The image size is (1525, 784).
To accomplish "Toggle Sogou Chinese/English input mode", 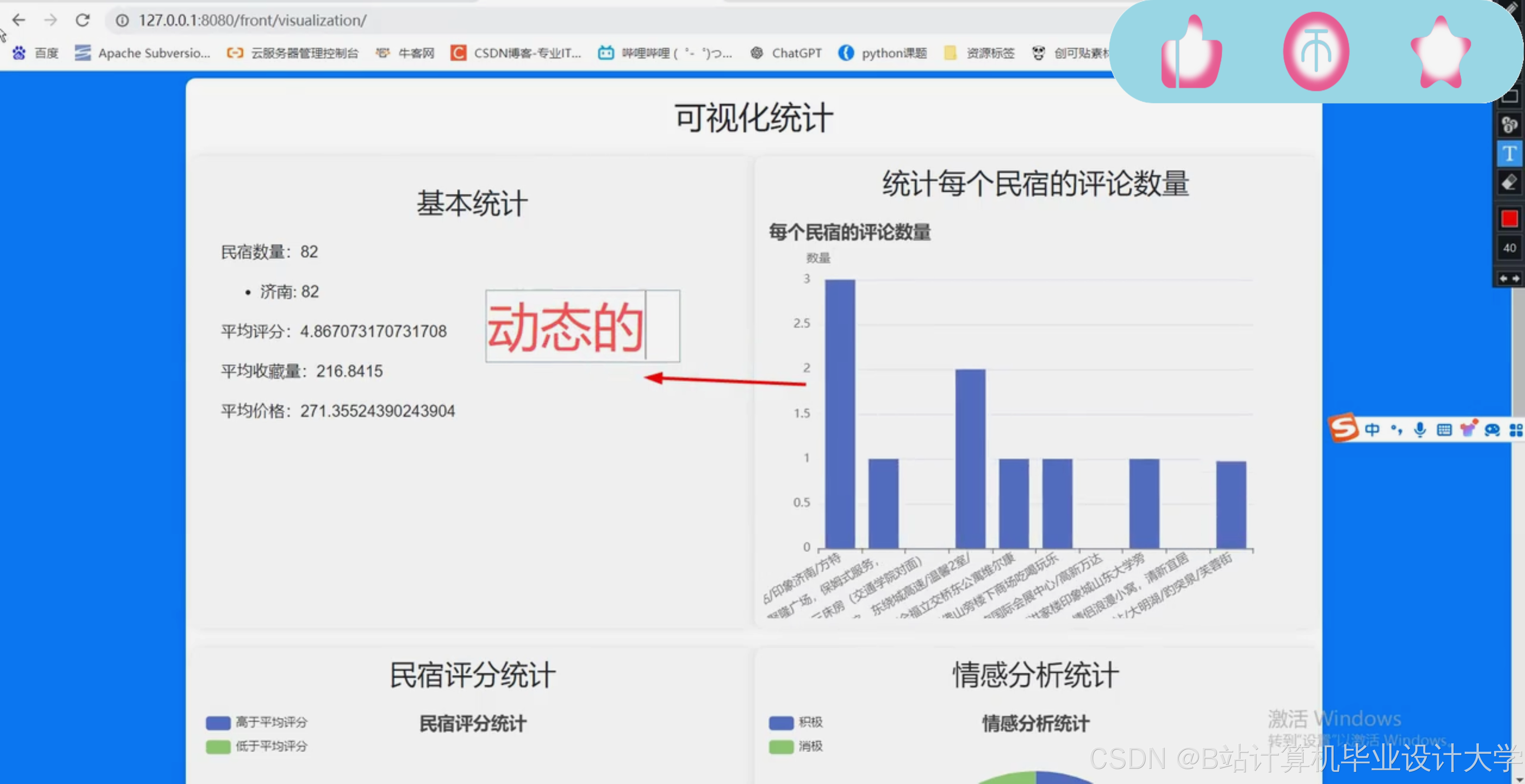I will [1372, 430].
